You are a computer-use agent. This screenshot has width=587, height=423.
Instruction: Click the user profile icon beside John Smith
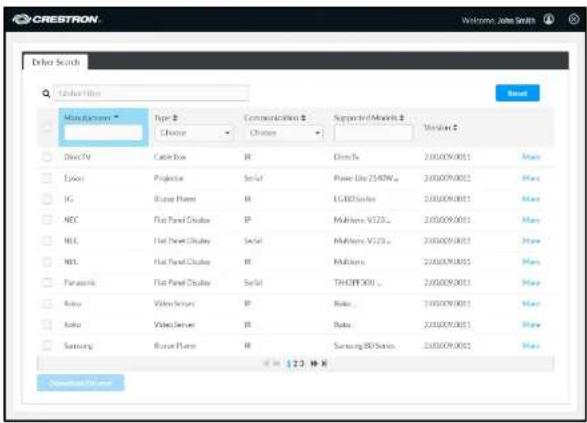pos(549,19)
